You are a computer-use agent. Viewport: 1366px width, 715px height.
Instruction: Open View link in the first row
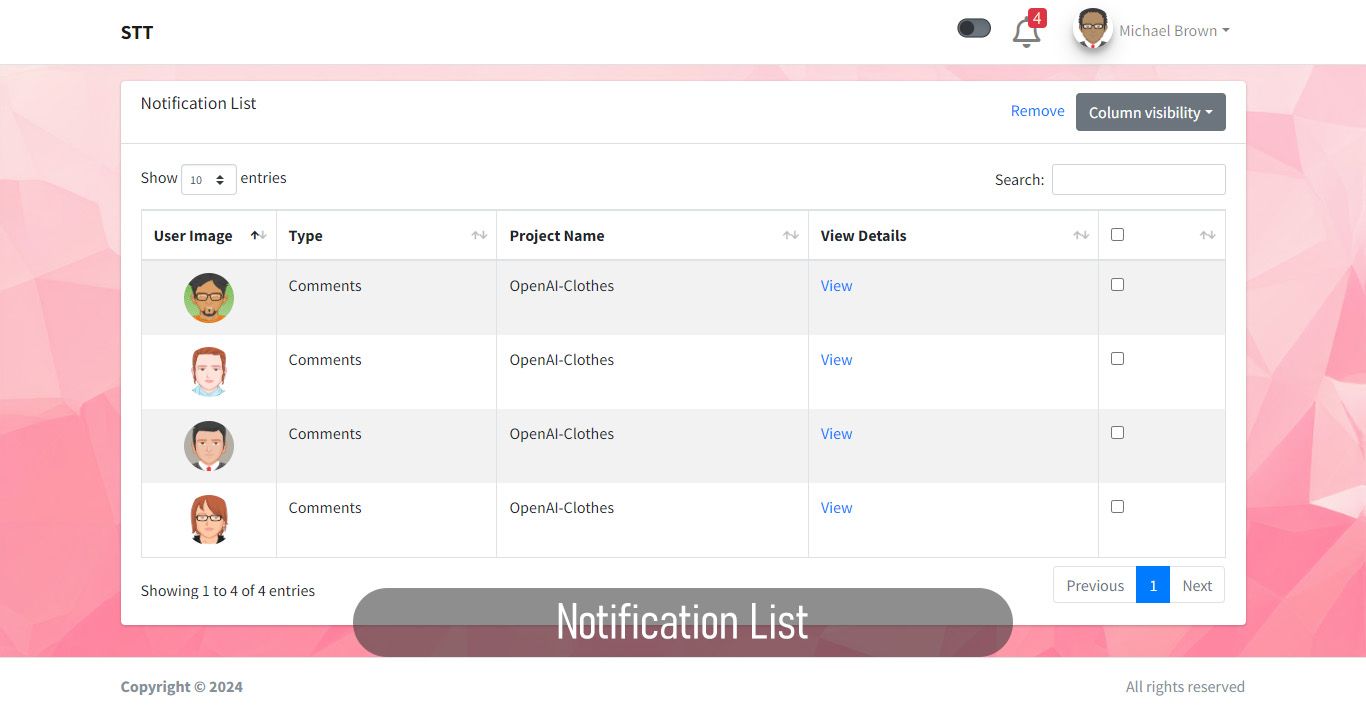[x=836, y=286]
